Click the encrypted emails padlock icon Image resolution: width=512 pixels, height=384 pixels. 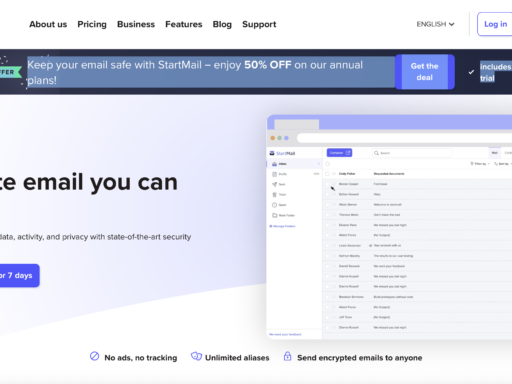(x=287, y=356)
